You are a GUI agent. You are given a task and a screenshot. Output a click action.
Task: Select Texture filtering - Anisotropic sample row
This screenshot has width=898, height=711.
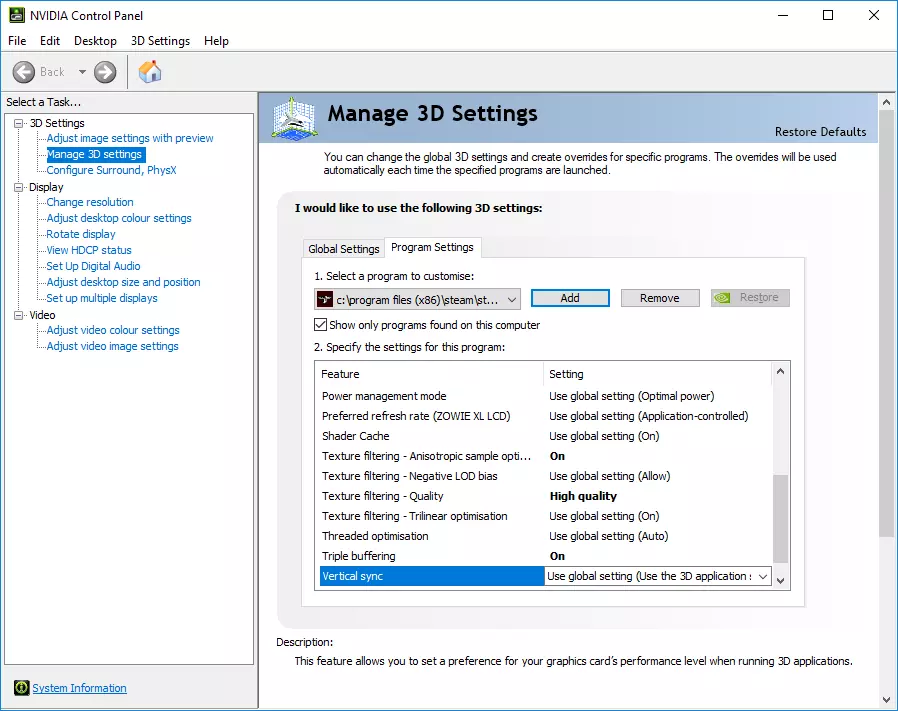point(546,456)
